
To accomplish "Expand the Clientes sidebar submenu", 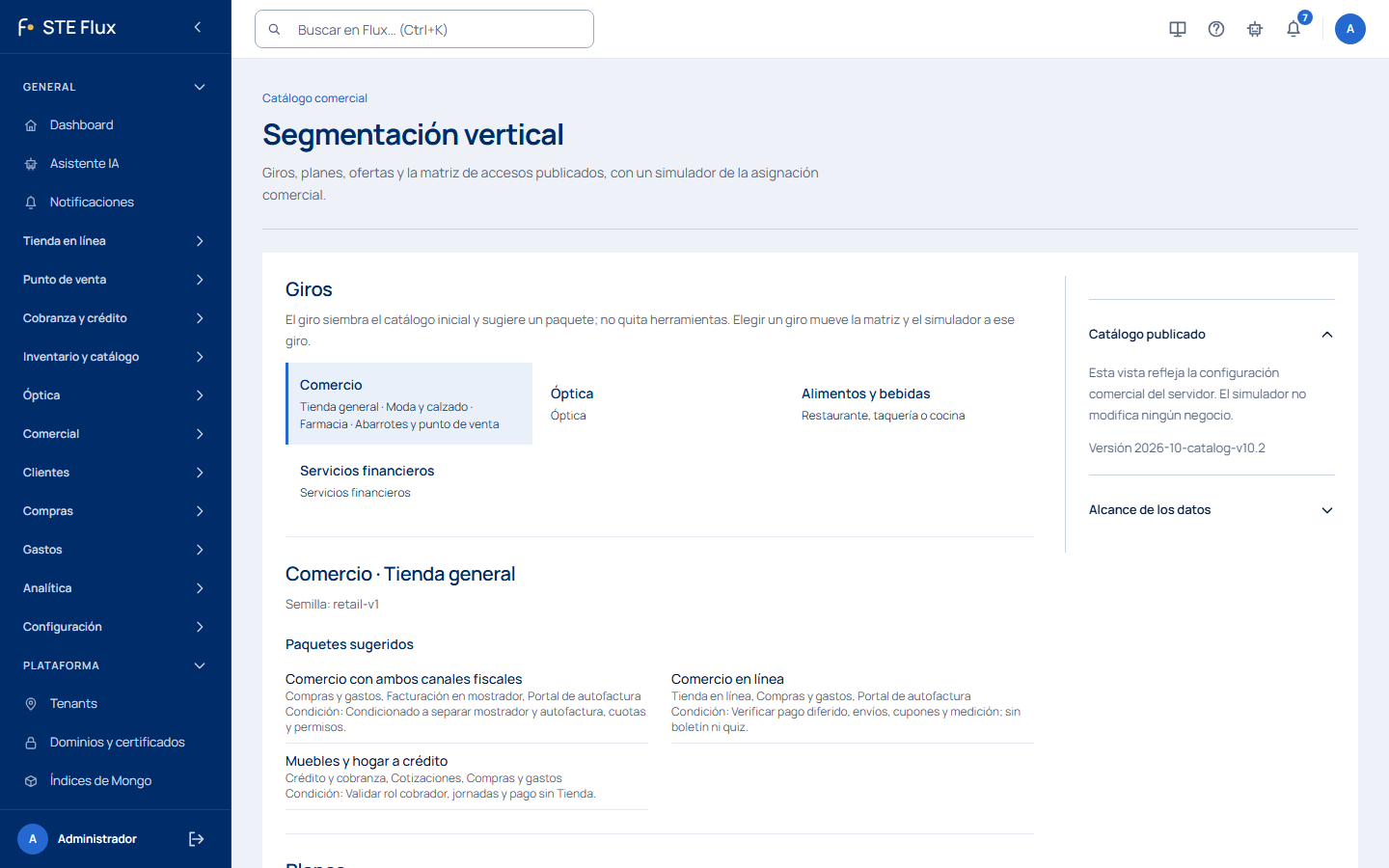I will pyautogui.click(x=116, y=473).
